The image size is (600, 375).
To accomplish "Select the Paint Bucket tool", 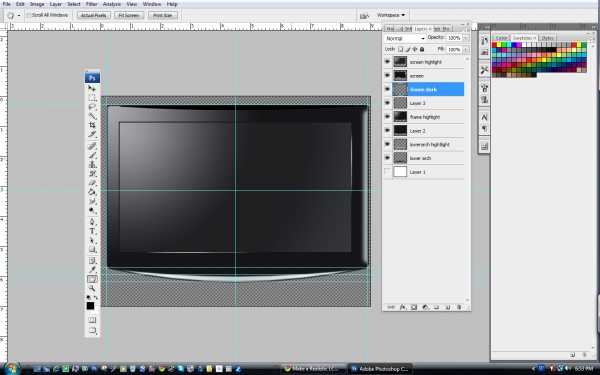I will 92,192.
